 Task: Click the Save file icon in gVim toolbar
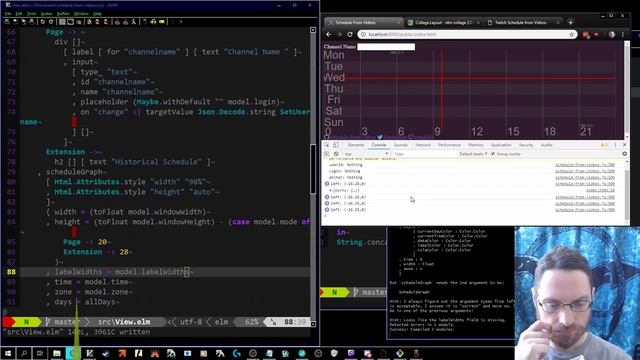15,22
